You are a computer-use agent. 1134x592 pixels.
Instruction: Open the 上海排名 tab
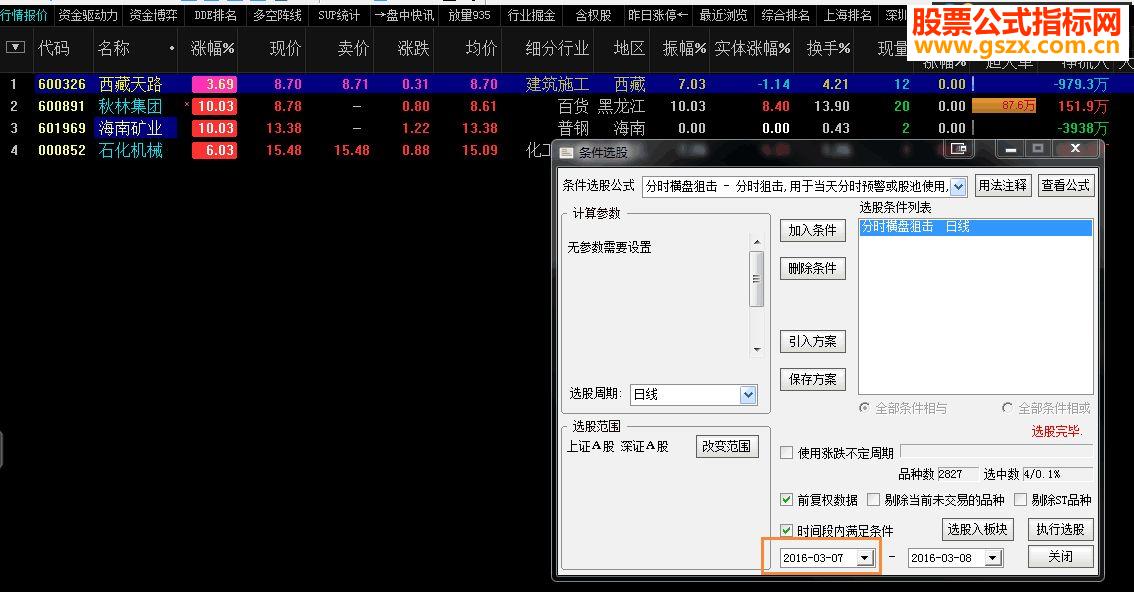click(848, 15)
